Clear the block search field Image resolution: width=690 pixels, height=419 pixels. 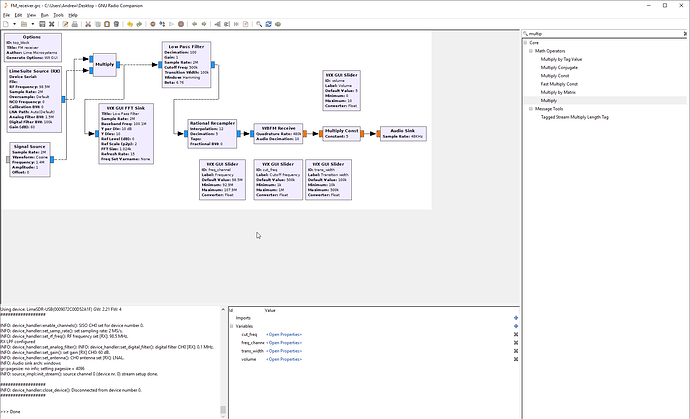pos(683,33)
